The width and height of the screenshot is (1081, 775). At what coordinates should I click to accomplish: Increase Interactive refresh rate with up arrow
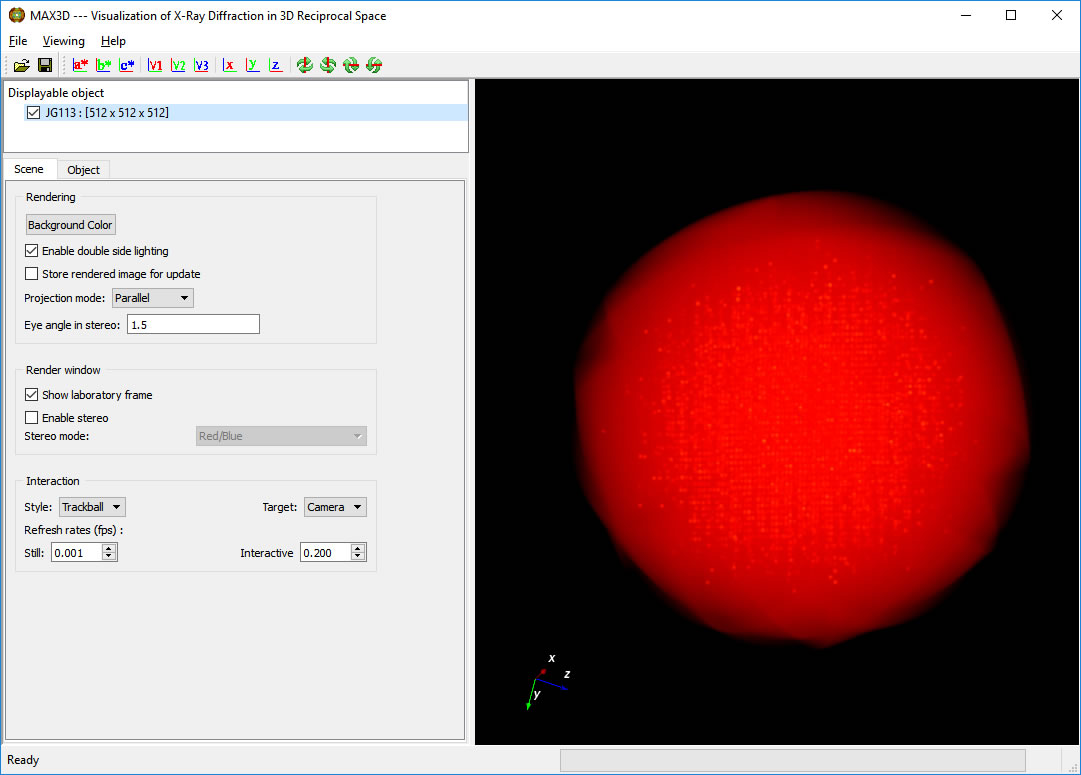point(358,548)
